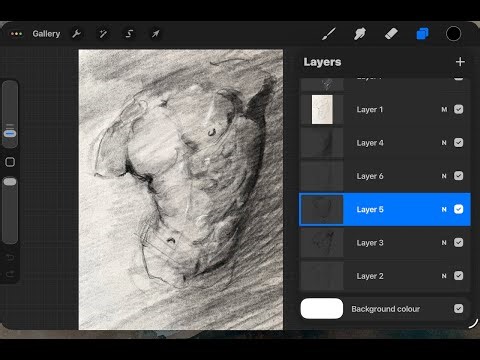Open the black colour picker circle

coord(453,34)
